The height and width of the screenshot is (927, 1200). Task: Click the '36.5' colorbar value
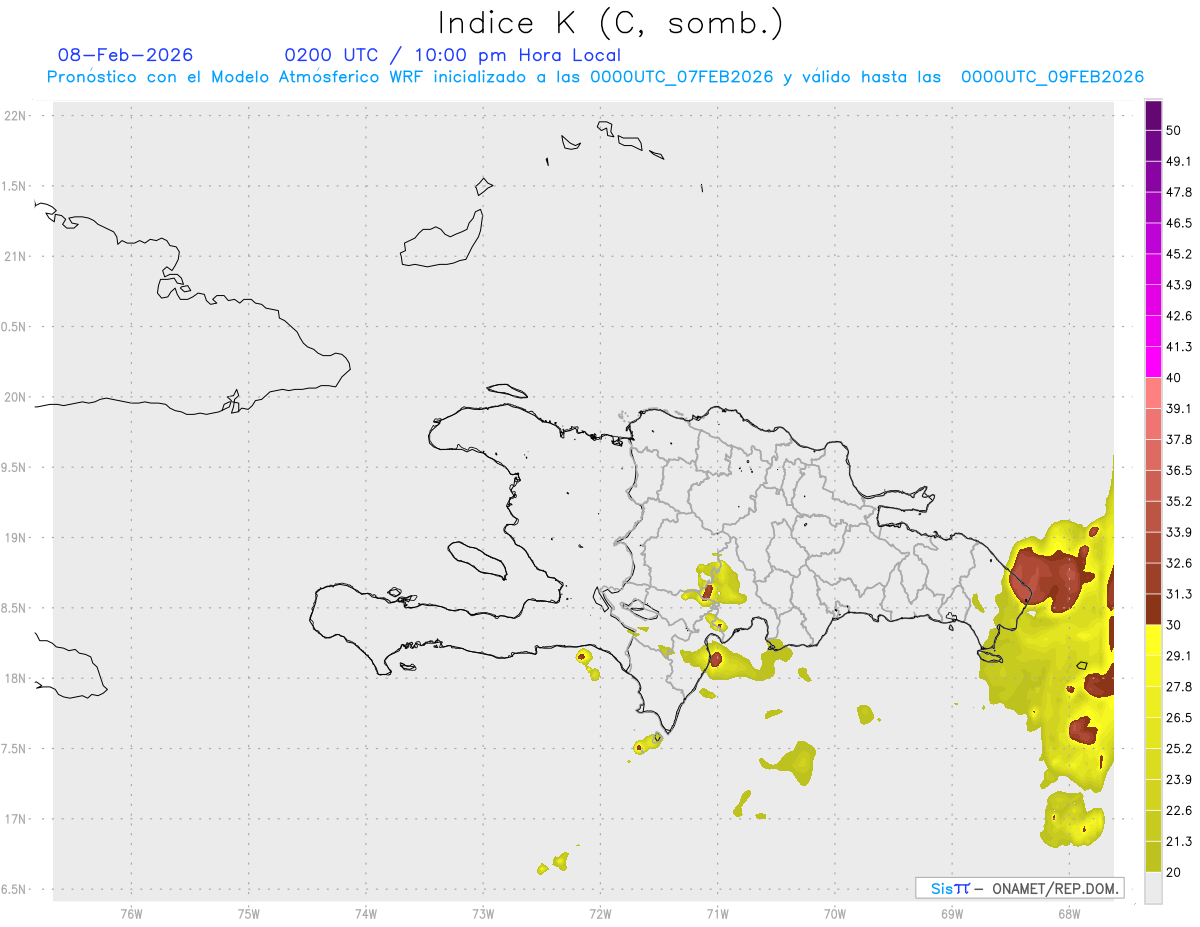pos(1179,470)
